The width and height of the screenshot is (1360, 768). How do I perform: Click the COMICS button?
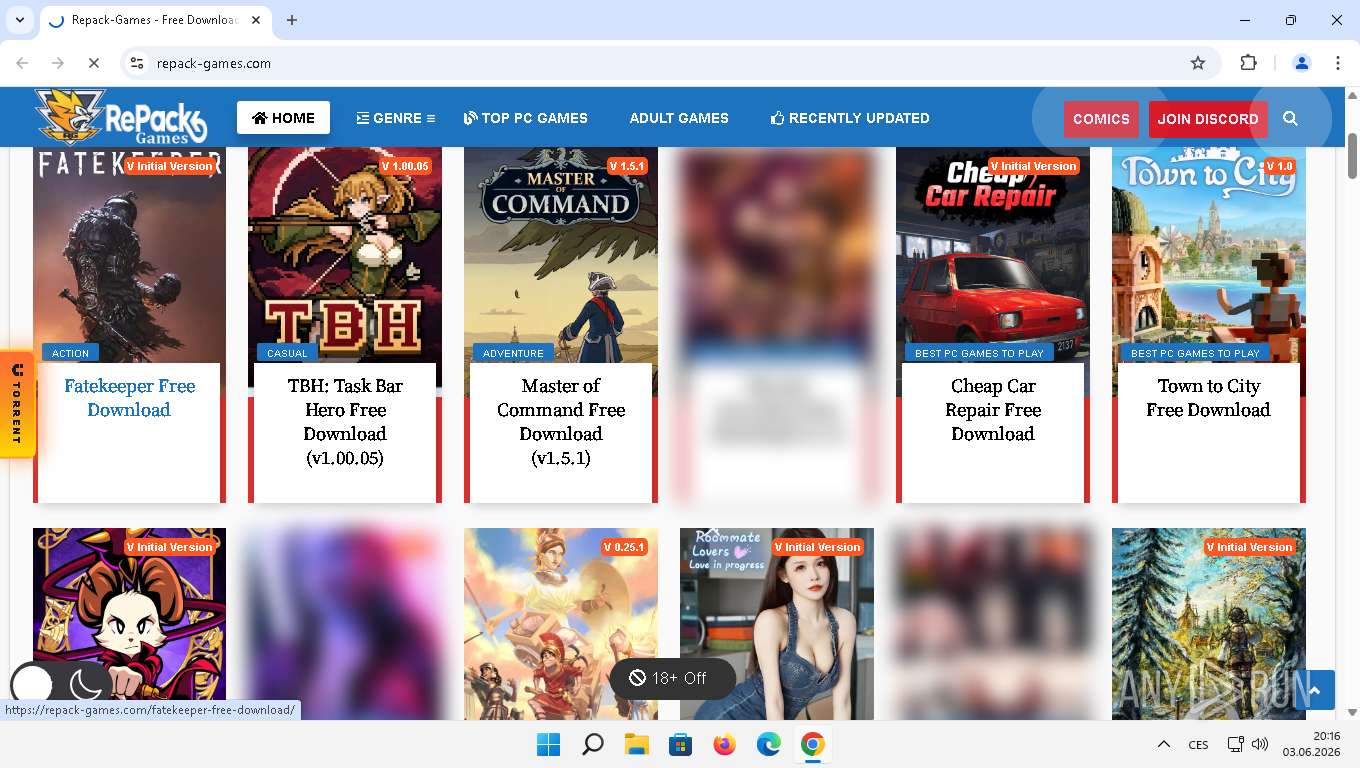(1101, 119)
